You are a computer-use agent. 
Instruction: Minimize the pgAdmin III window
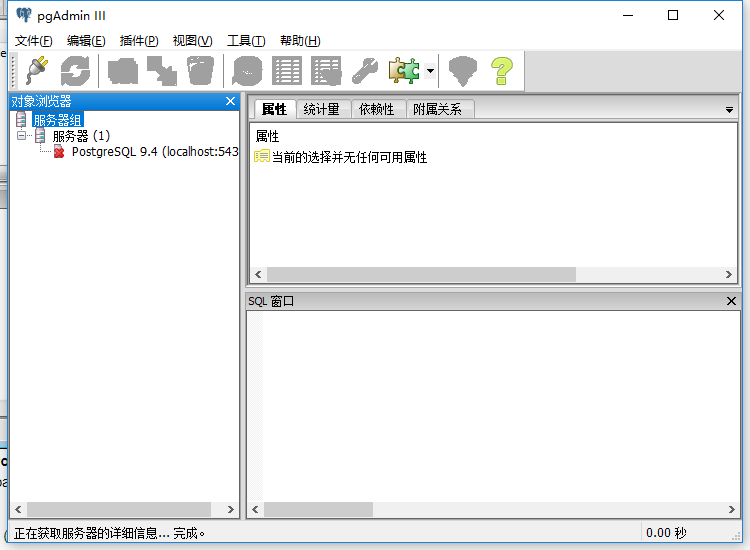coord(628,15)
